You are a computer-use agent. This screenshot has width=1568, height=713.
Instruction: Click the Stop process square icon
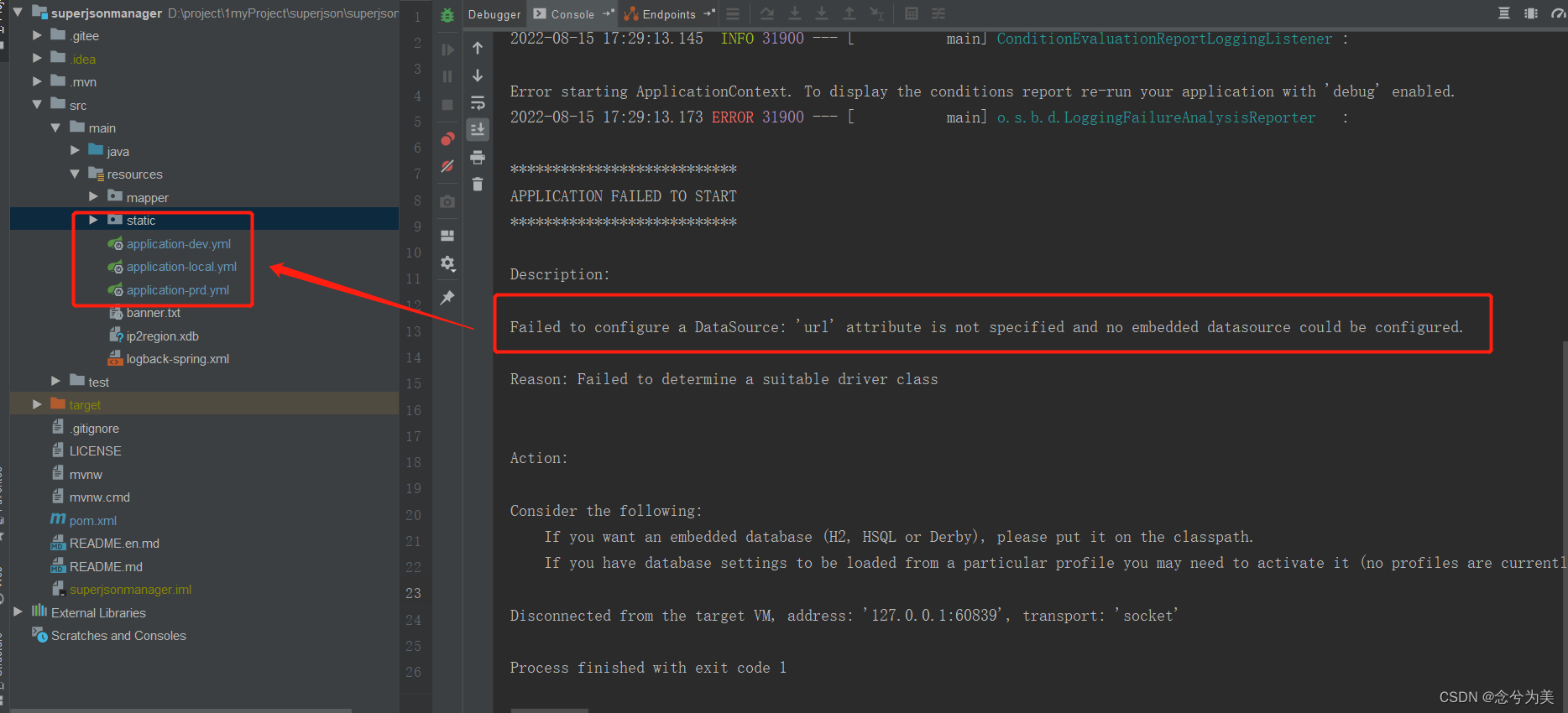tap(447, 105)
